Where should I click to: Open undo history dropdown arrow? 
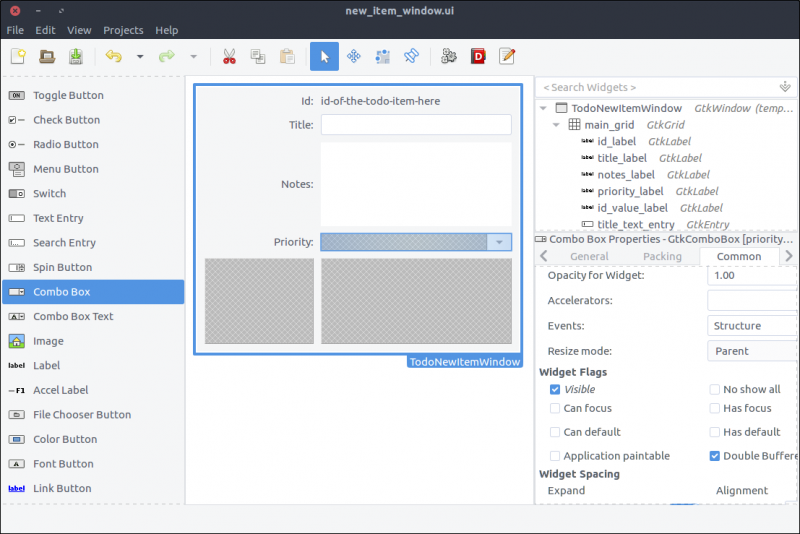[140, 57]
